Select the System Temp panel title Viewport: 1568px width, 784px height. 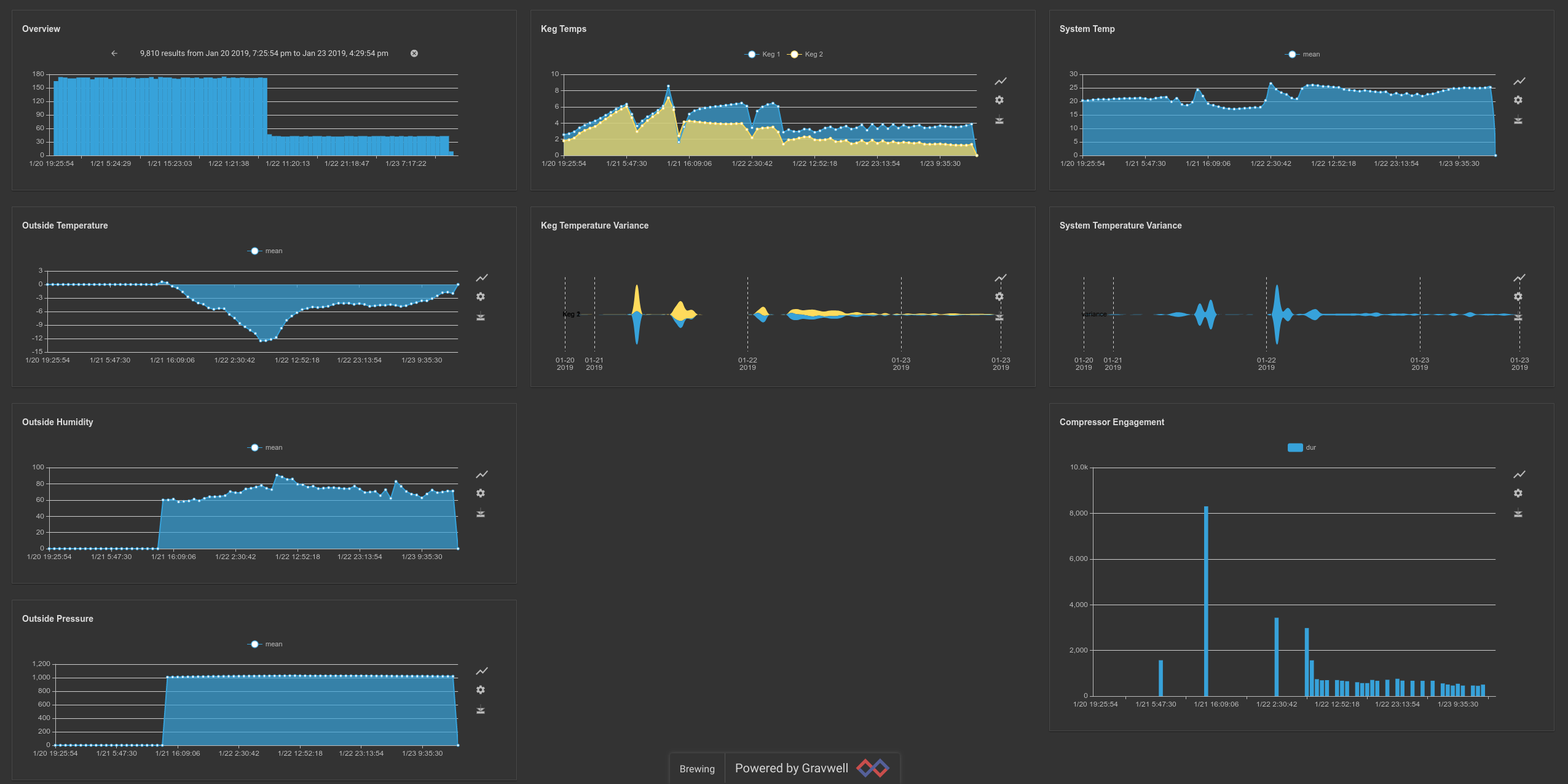1087,29
